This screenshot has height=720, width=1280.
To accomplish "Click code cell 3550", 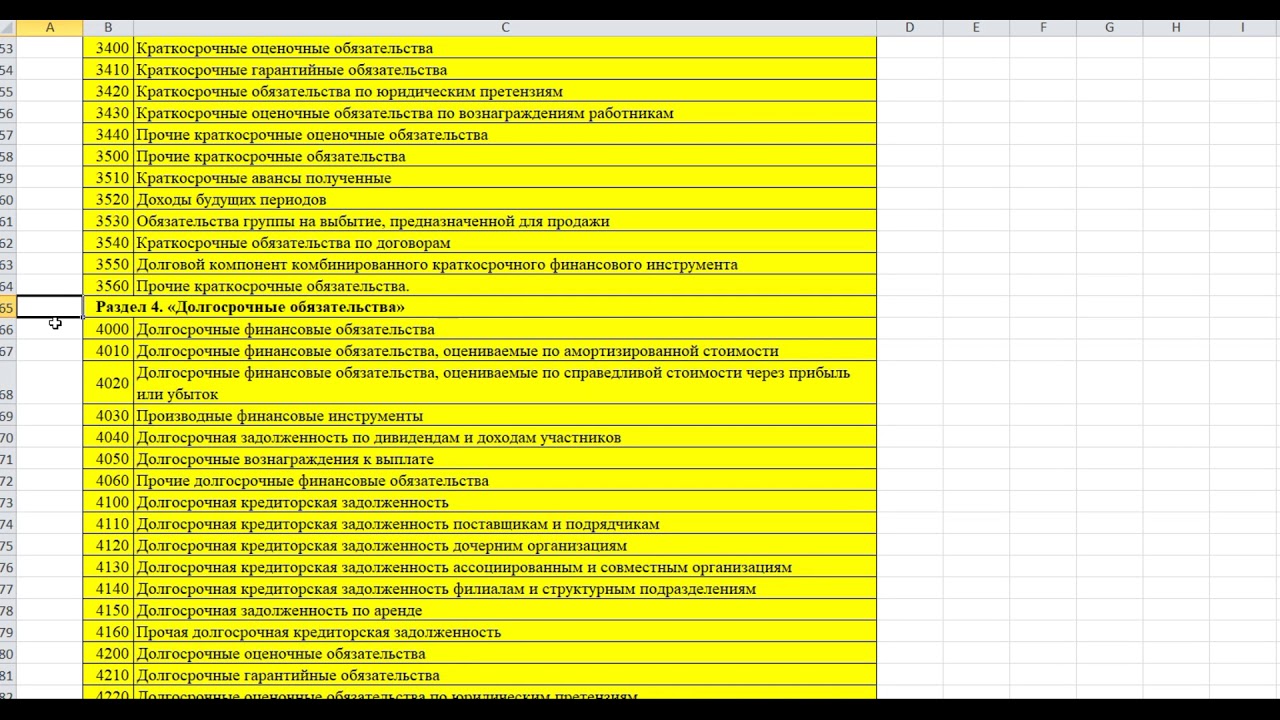I will pos(108,264).
